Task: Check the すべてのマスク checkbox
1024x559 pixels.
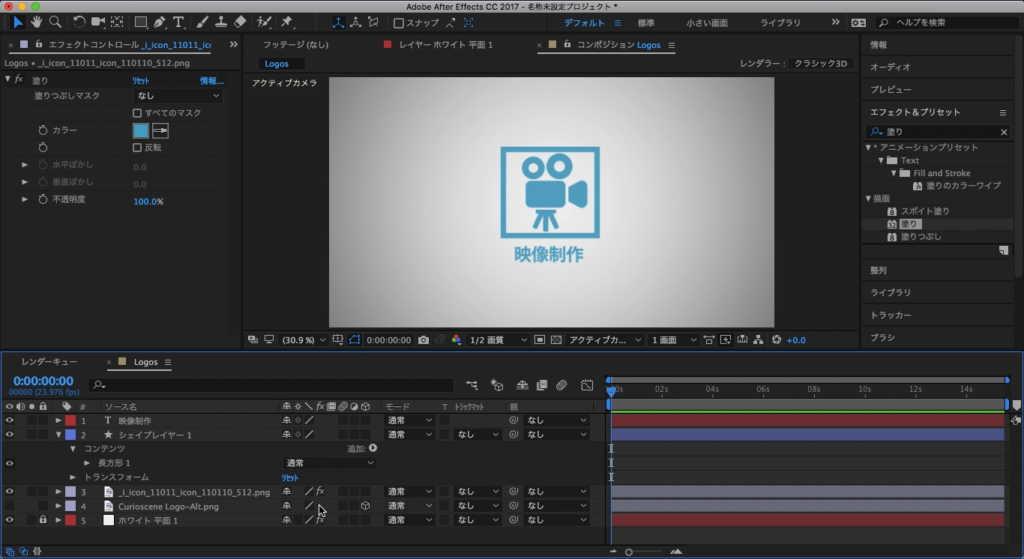Action: pos(138,113)
